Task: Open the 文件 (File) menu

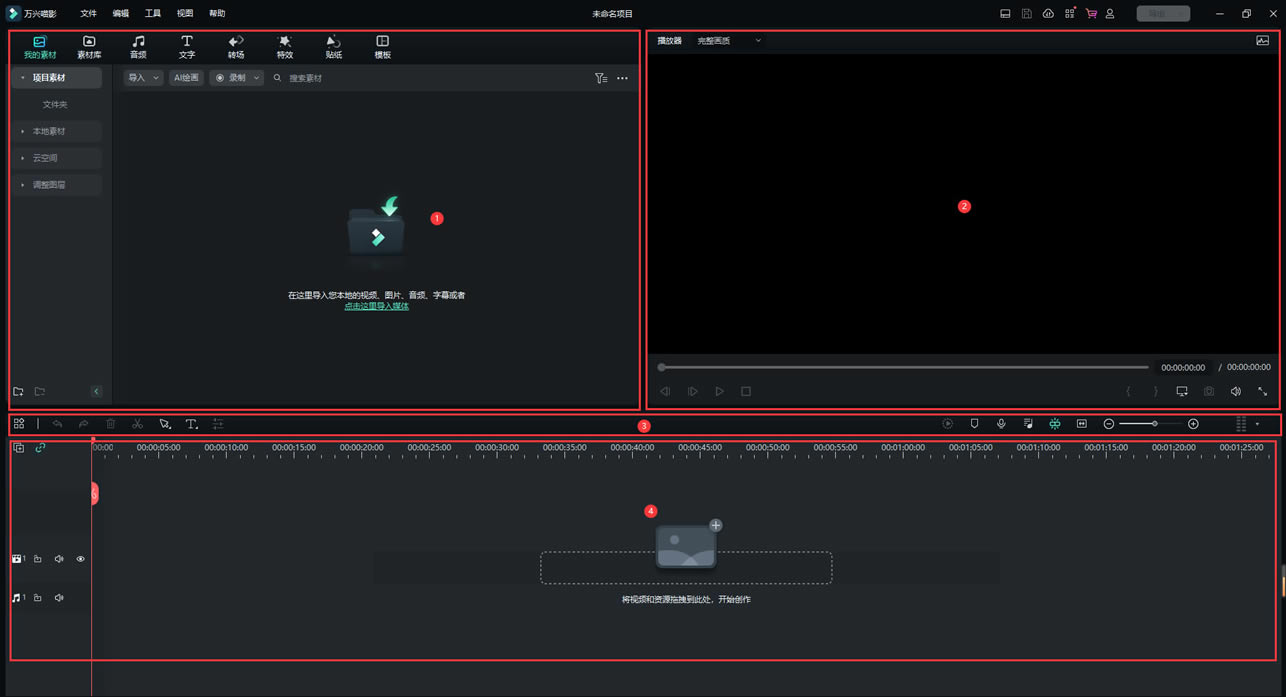Action: (88, 14)
